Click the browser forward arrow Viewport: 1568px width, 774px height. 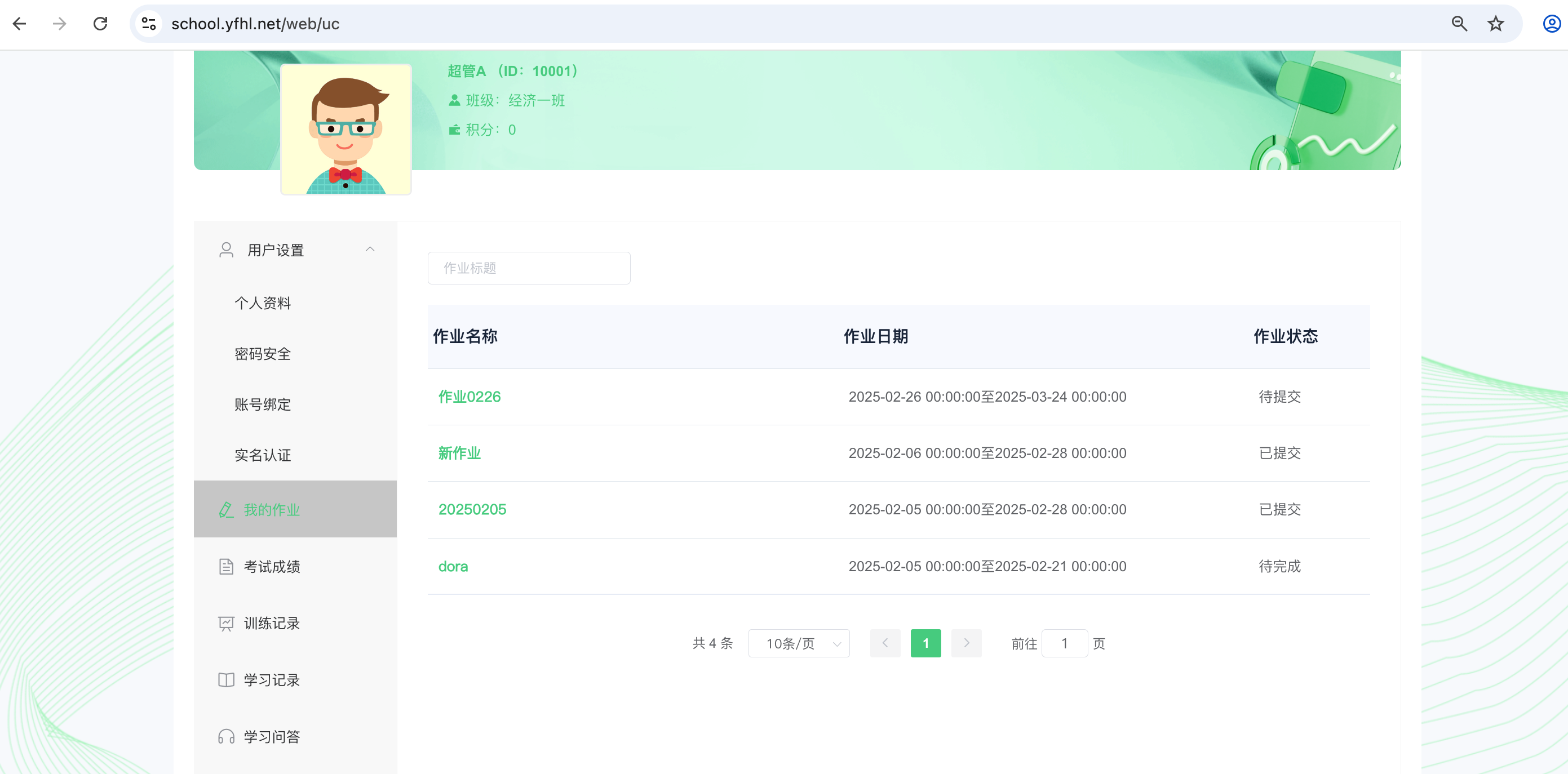pyautogui.click(x=60, y=24)
